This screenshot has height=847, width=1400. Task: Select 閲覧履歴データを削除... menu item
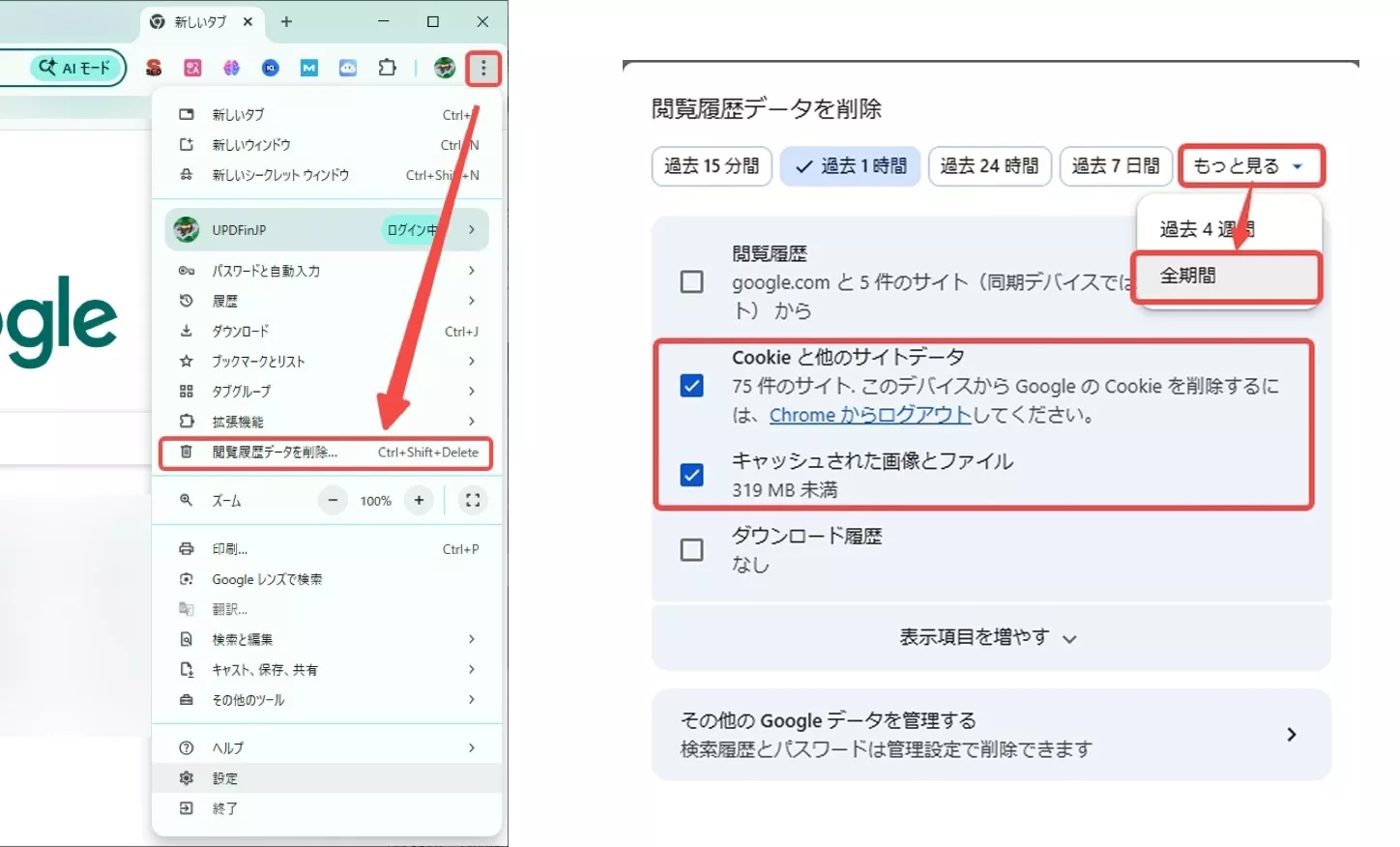click(326, 453)
